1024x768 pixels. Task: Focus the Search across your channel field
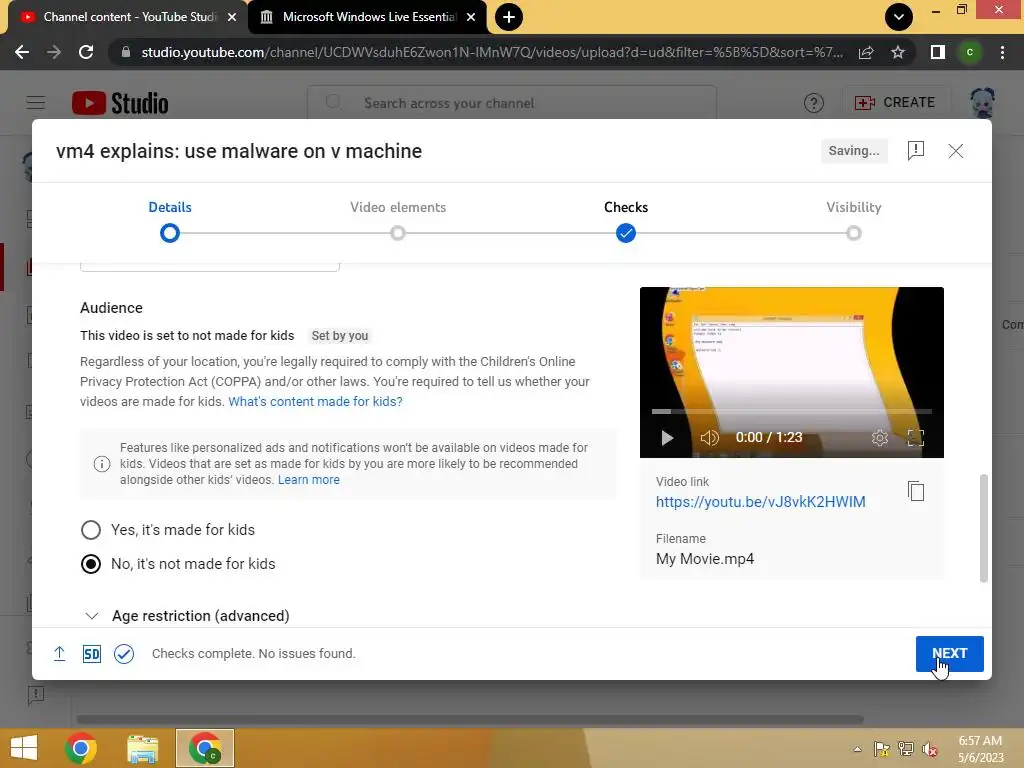512,103
